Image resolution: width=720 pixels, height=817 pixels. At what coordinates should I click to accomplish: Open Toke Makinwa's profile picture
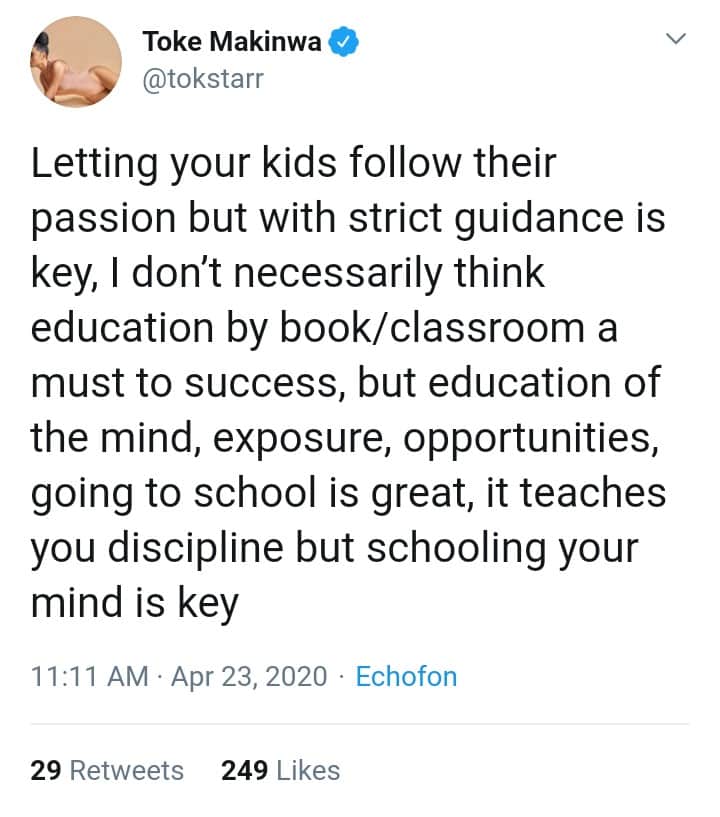[75, 61]
